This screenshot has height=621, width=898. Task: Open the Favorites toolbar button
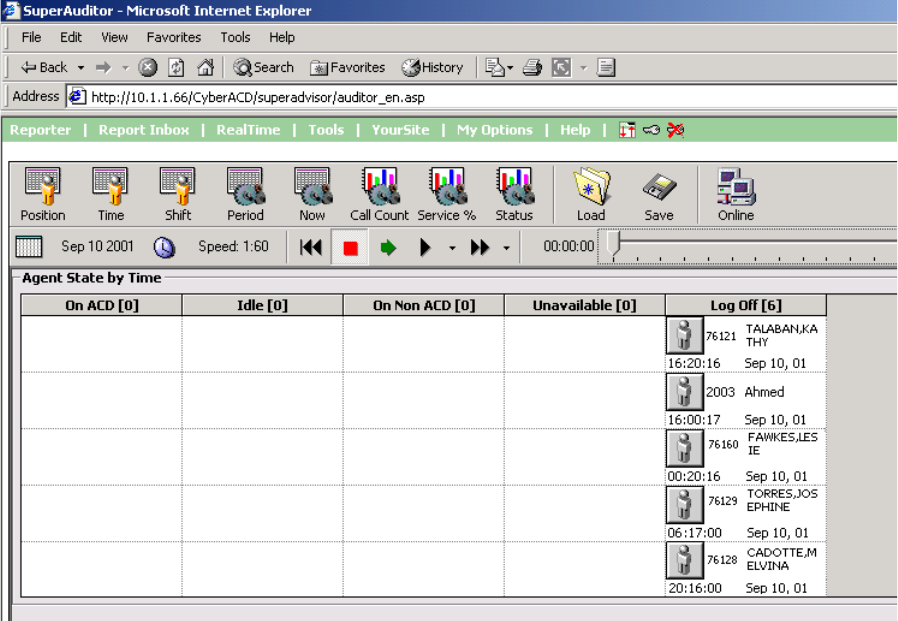[x=347, y=68]
